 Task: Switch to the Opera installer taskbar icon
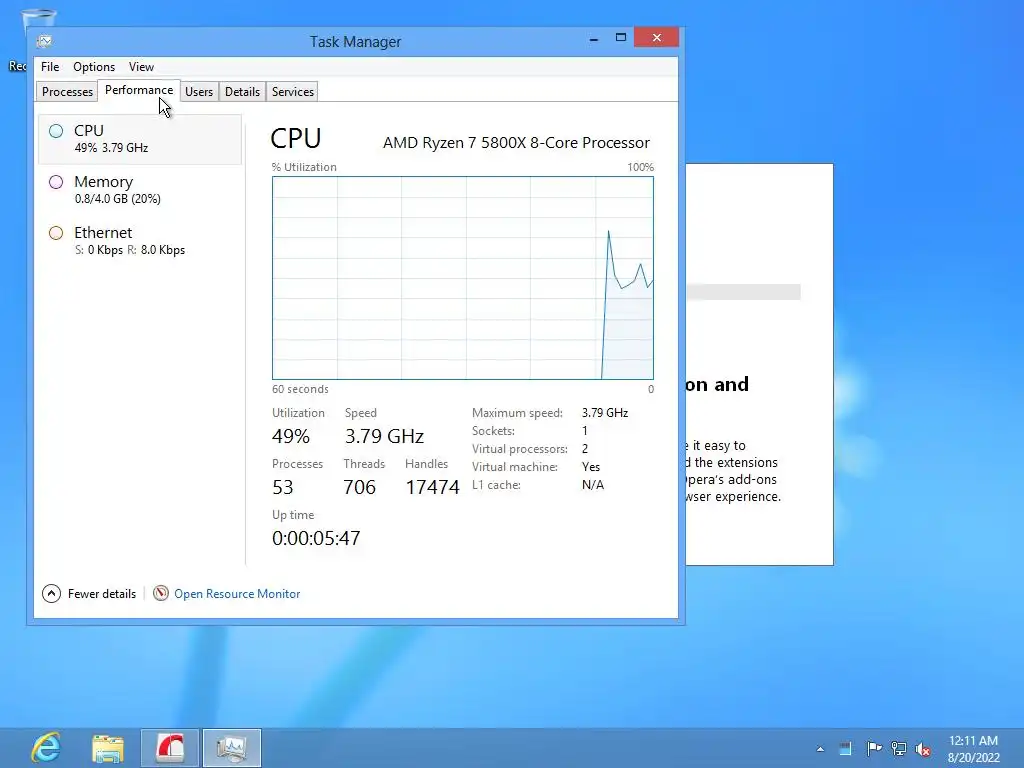click(x=170, y=748)
